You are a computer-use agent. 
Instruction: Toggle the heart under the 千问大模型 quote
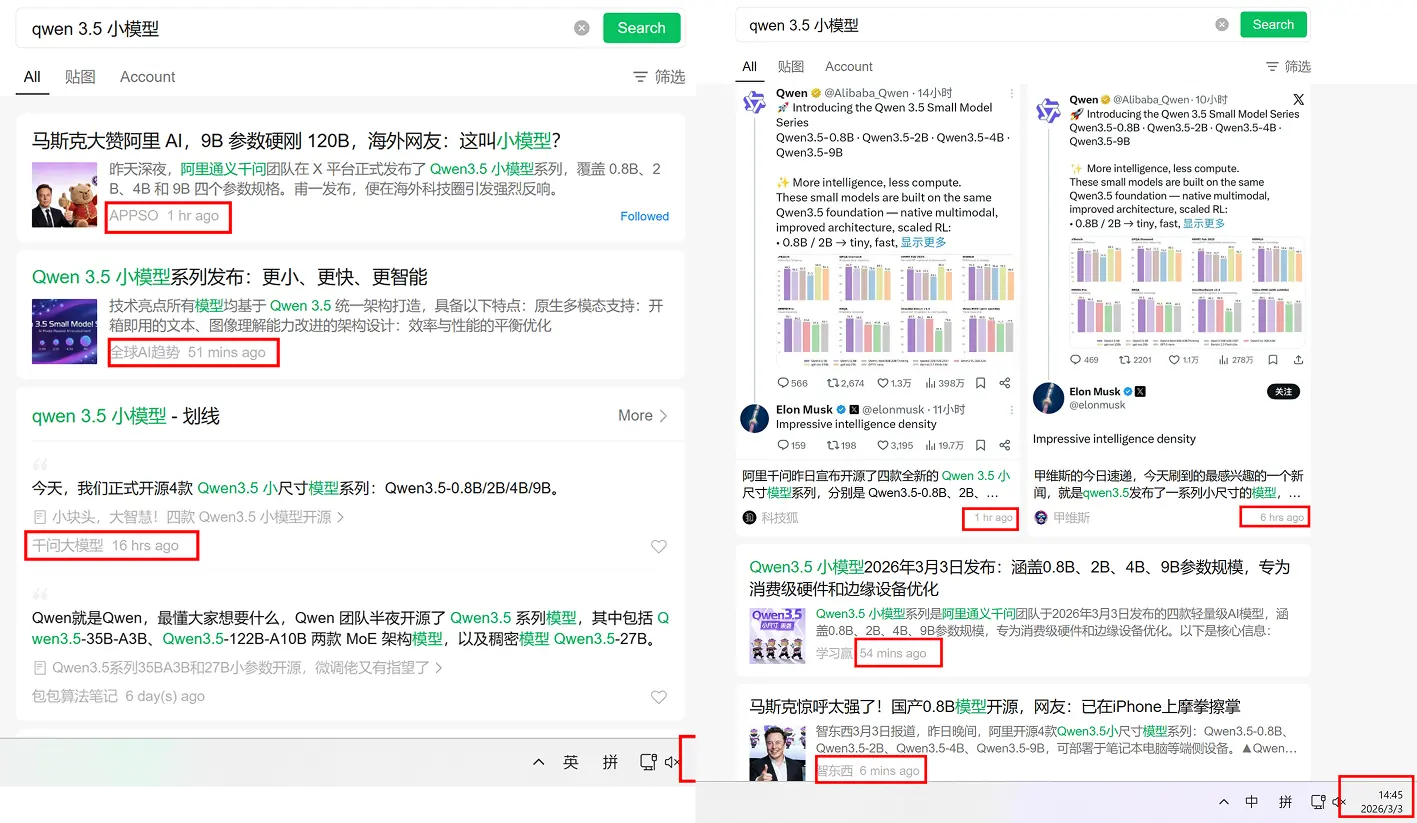tap(659, 546)
